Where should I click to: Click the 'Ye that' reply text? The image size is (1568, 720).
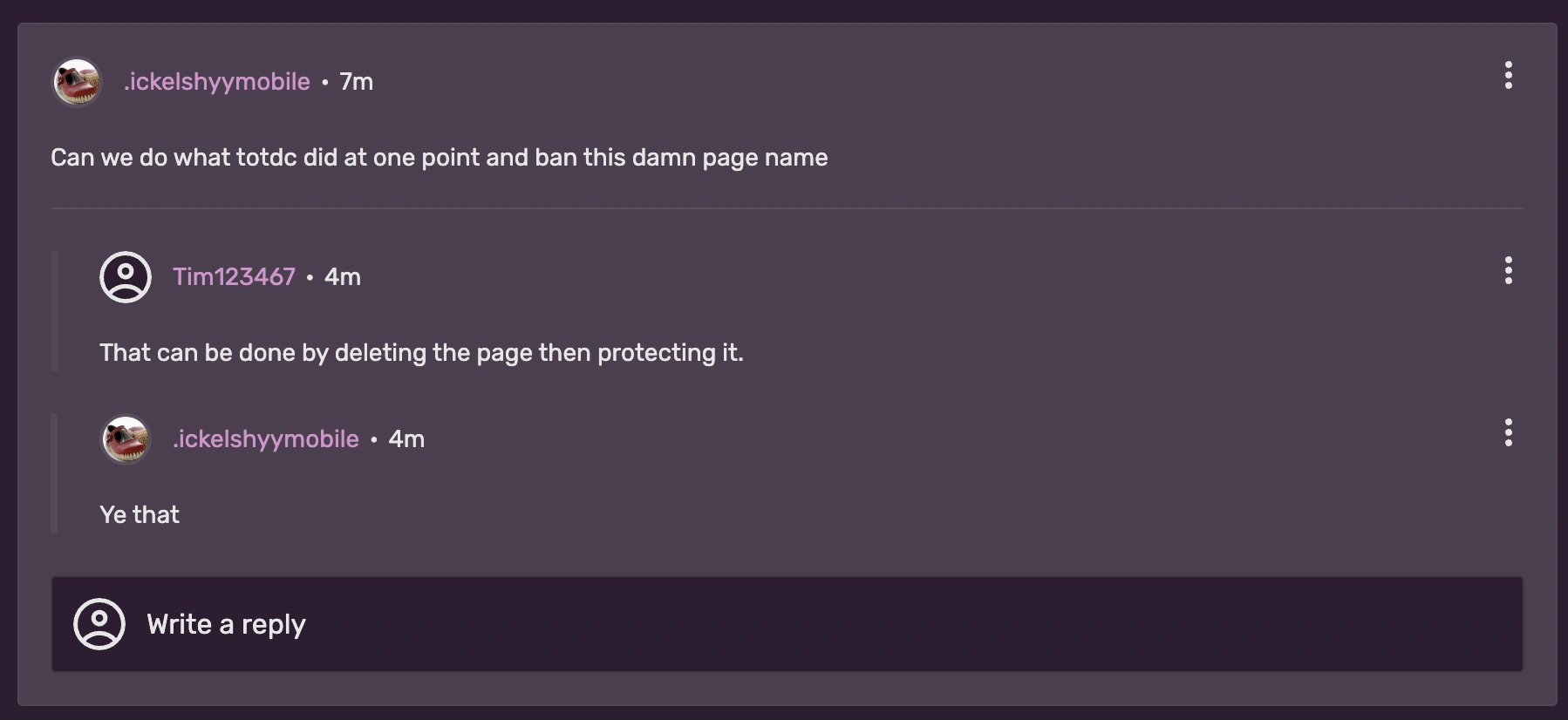click(x=140, y=514)
